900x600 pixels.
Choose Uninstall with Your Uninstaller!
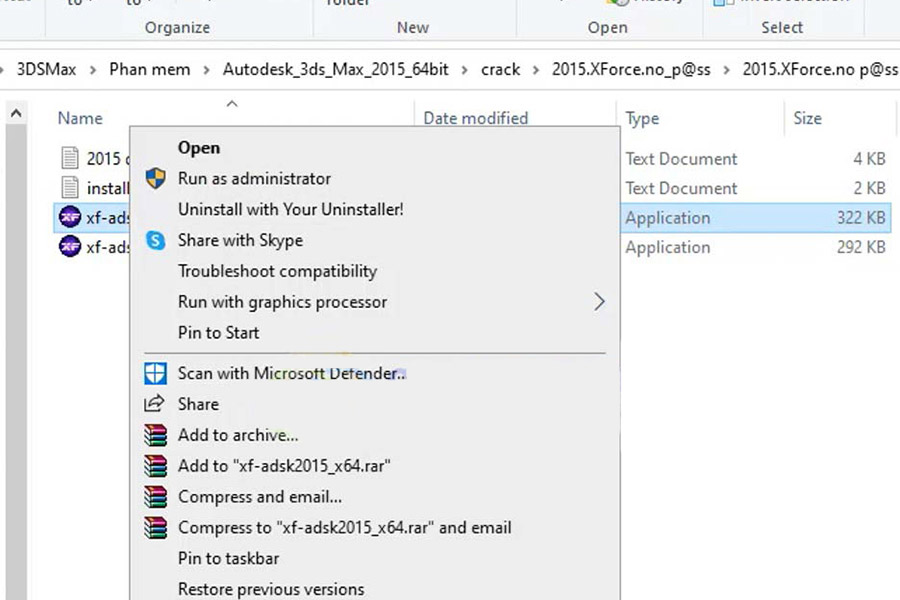[x=290, y=209]
